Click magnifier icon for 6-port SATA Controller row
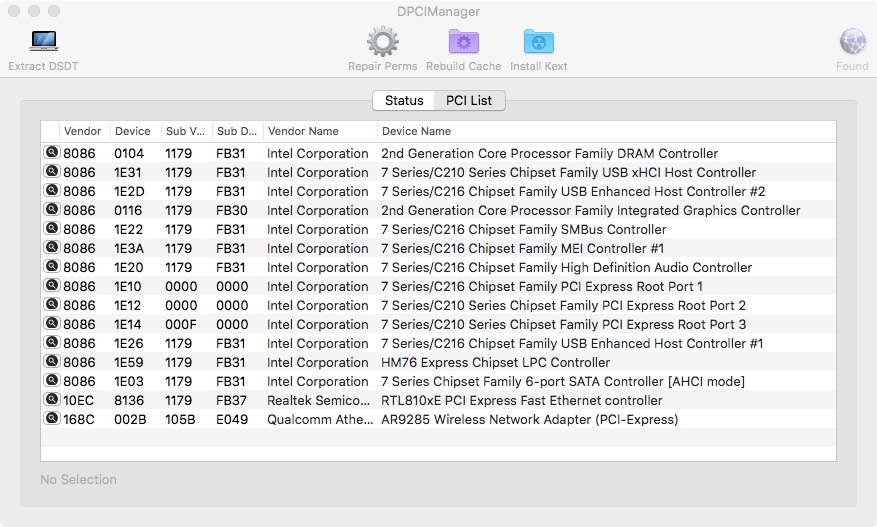 (x=51, y=380)
